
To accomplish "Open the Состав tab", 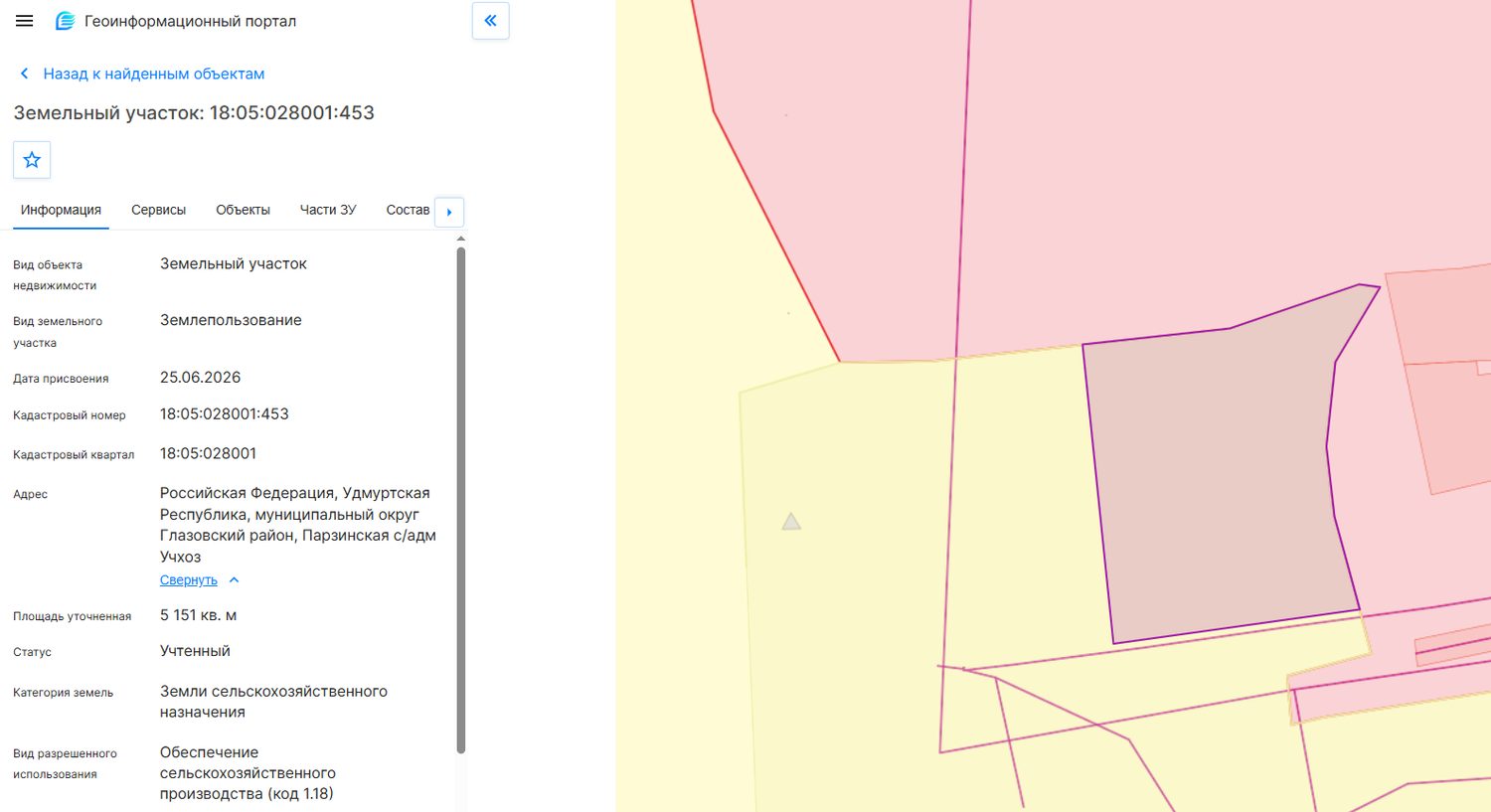I will point(408,210).
